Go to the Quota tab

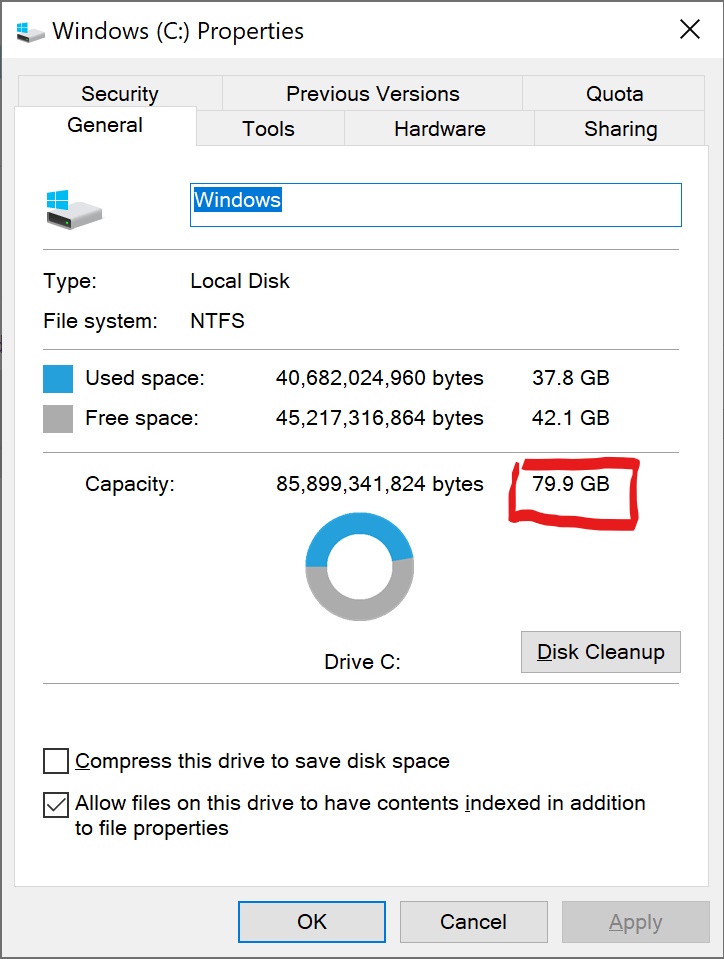click(x=614, y=94)
